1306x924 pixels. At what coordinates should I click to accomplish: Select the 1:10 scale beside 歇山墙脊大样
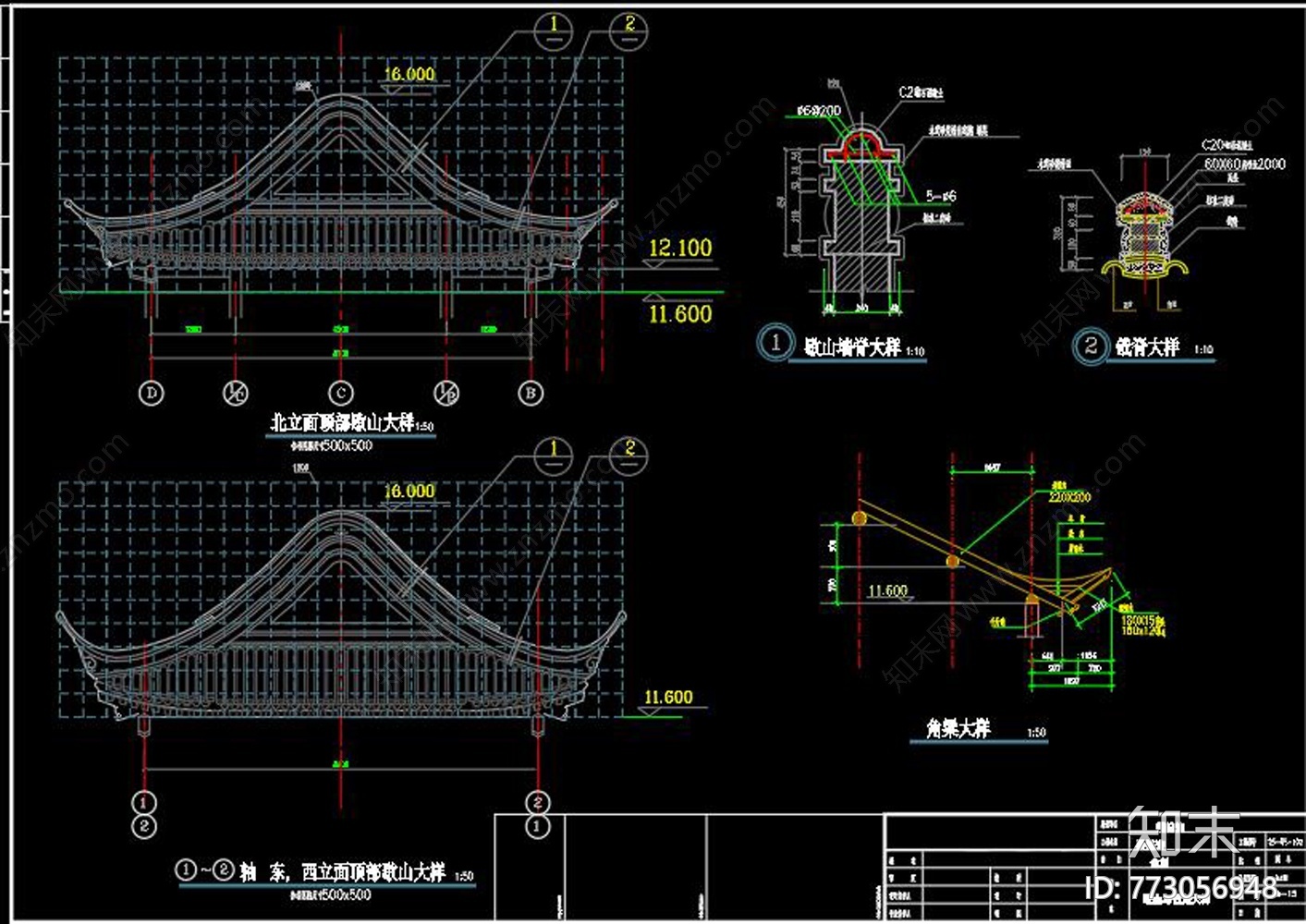(915, 351)
